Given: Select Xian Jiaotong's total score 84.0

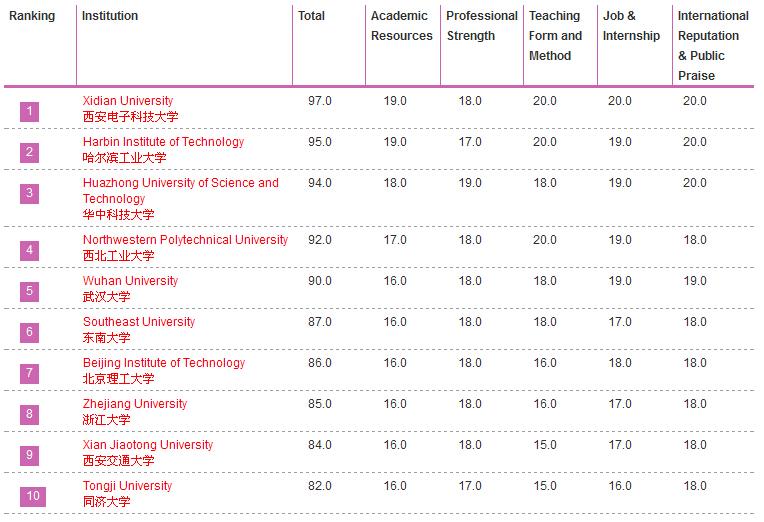Looking at the screenshot, I should point(320,445).
